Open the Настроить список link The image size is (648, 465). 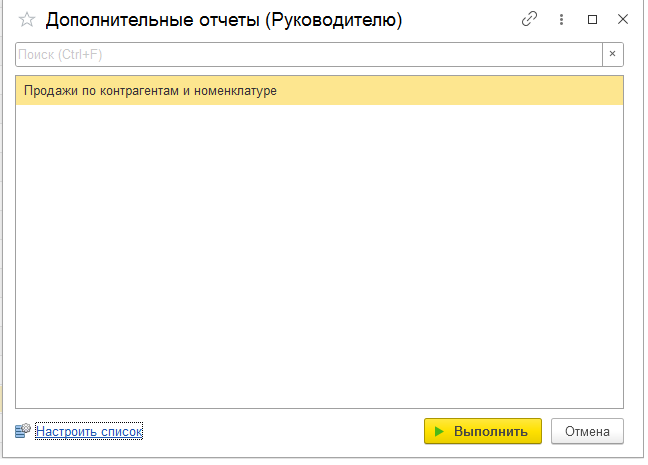click(89, 431)
